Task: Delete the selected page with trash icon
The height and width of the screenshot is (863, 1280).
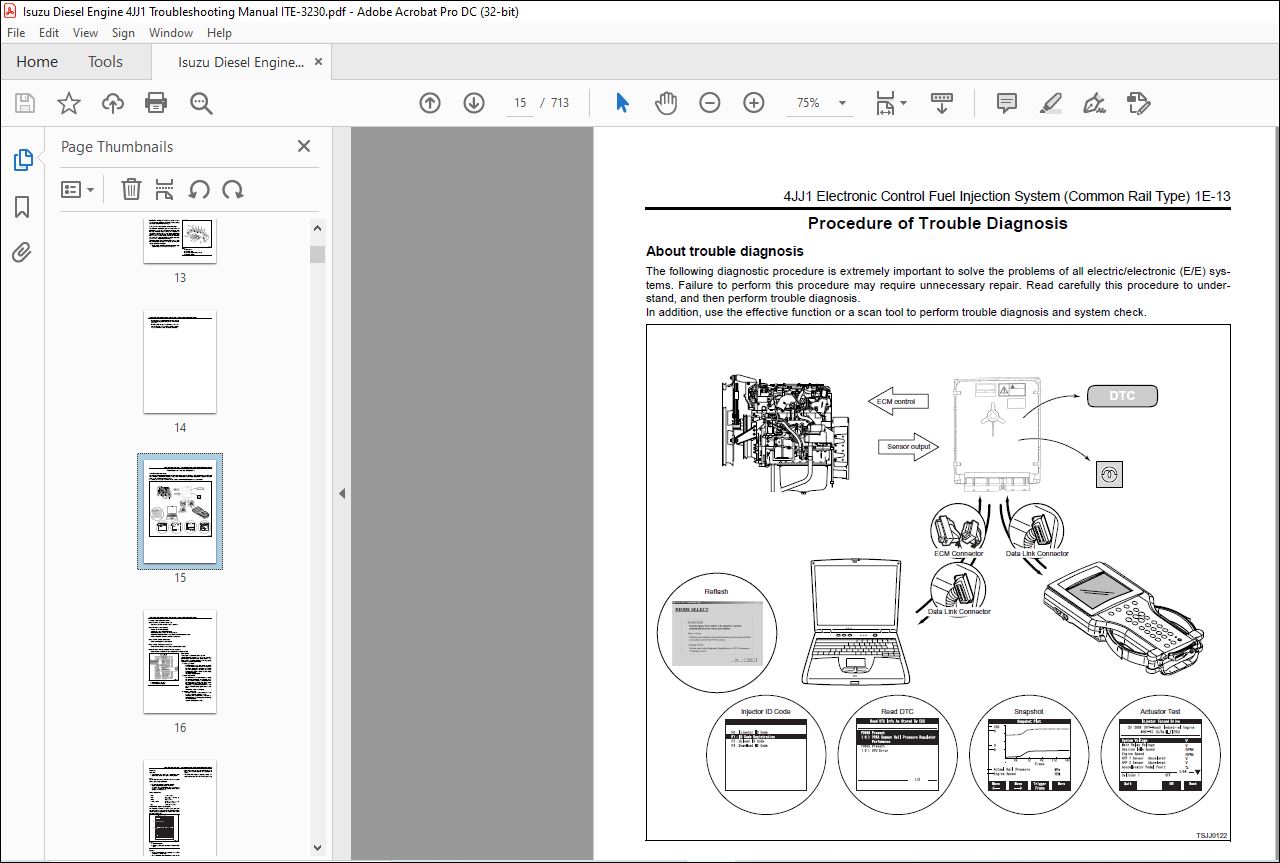Action: (x=131, y=189)
